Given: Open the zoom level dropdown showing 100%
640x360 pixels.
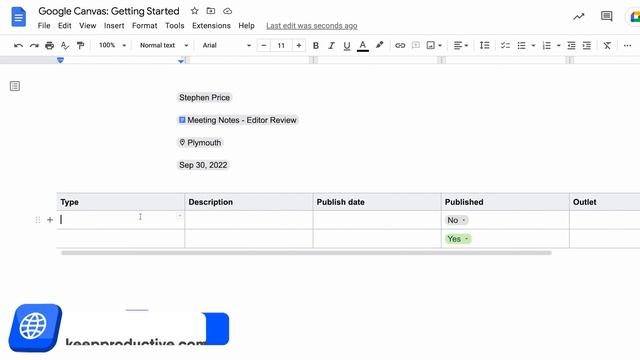Looking at the screenshot, I should click(x=112, y=45).
